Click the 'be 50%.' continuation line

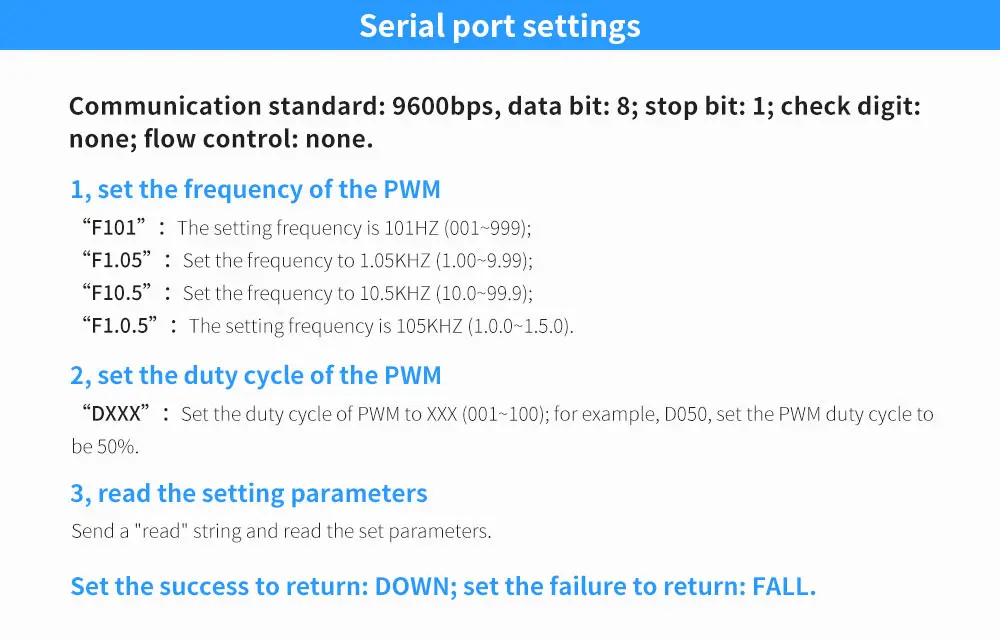coord(105,446)
